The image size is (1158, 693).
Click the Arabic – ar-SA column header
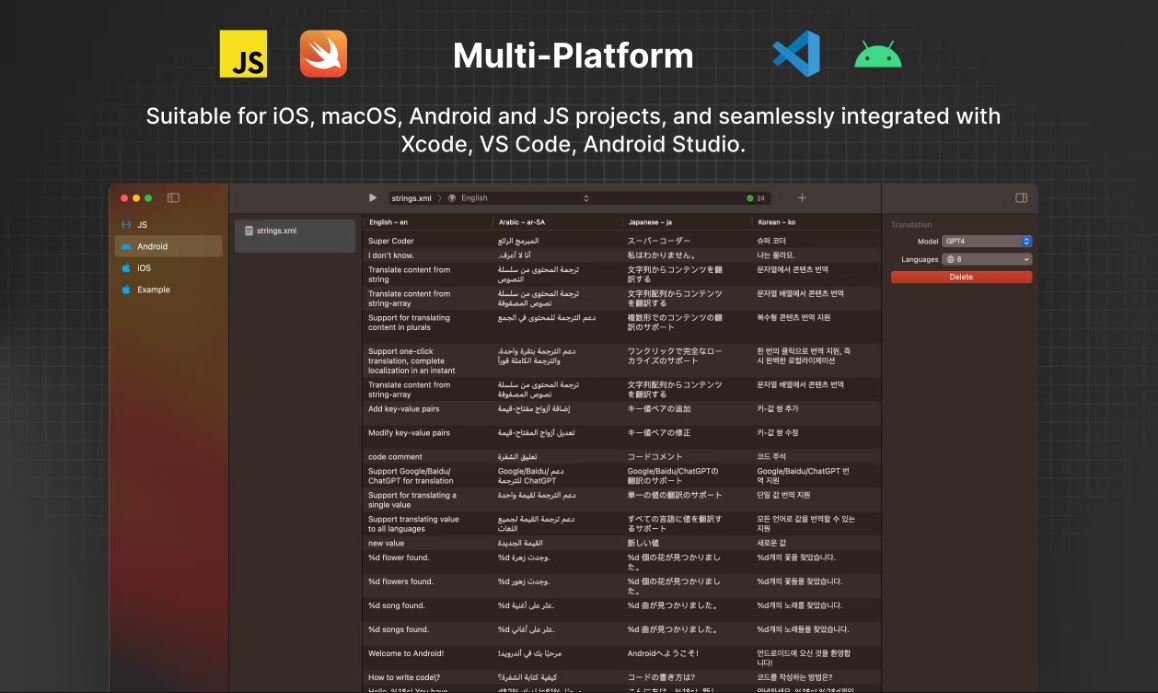pos(521,222)
